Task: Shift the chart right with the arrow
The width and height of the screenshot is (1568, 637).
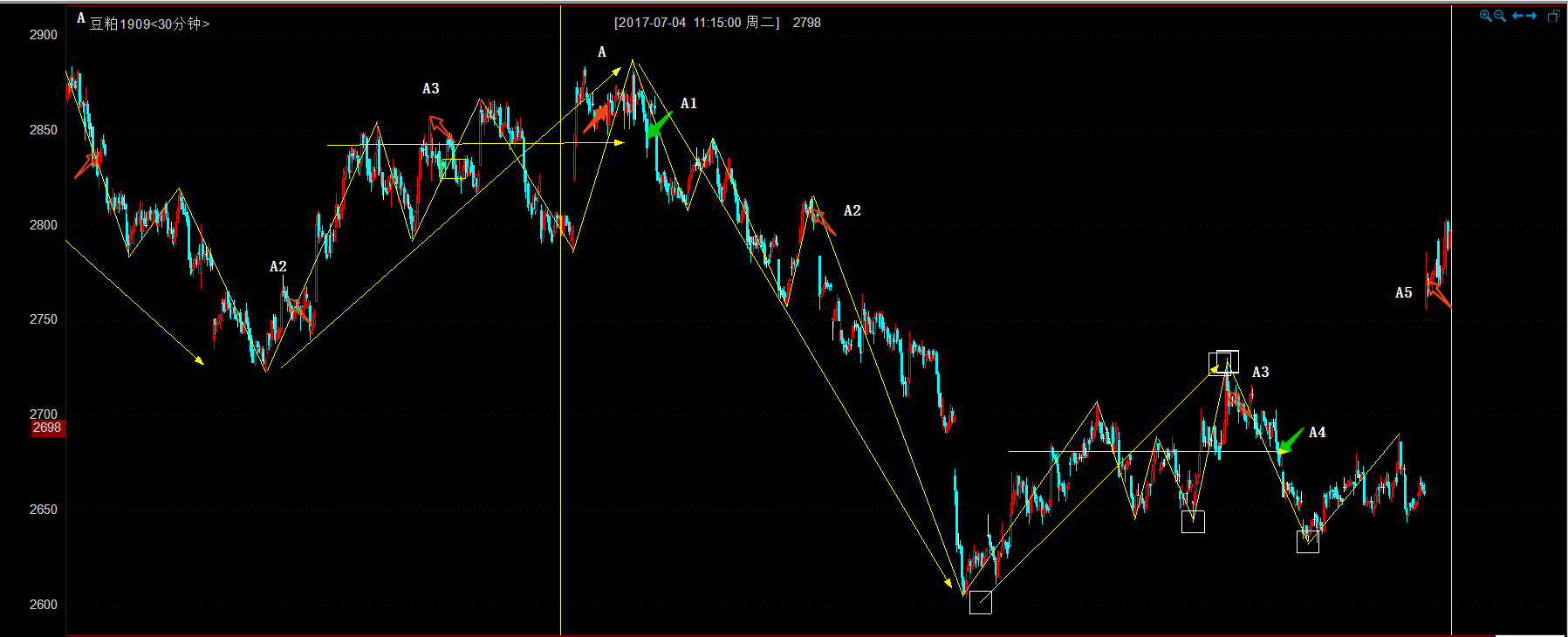Action: [x=1531, y=16]
